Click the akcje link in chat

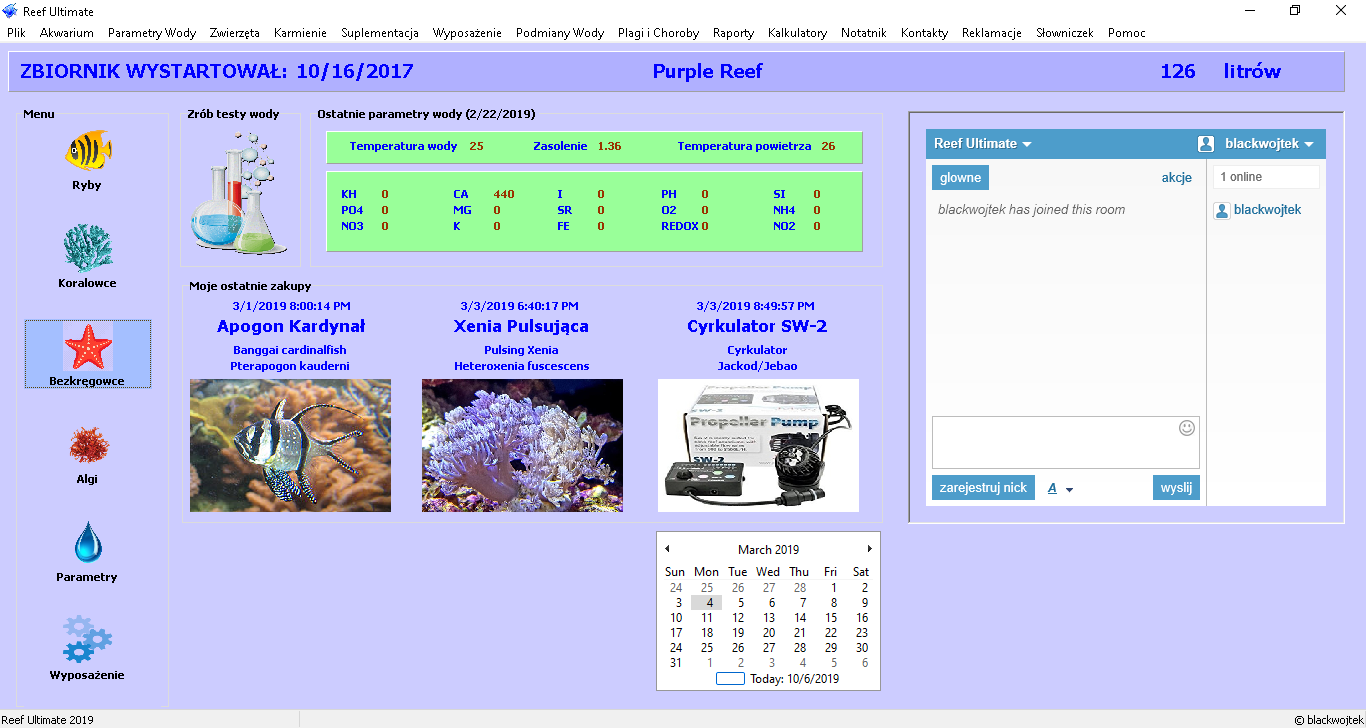(1176, 178)
